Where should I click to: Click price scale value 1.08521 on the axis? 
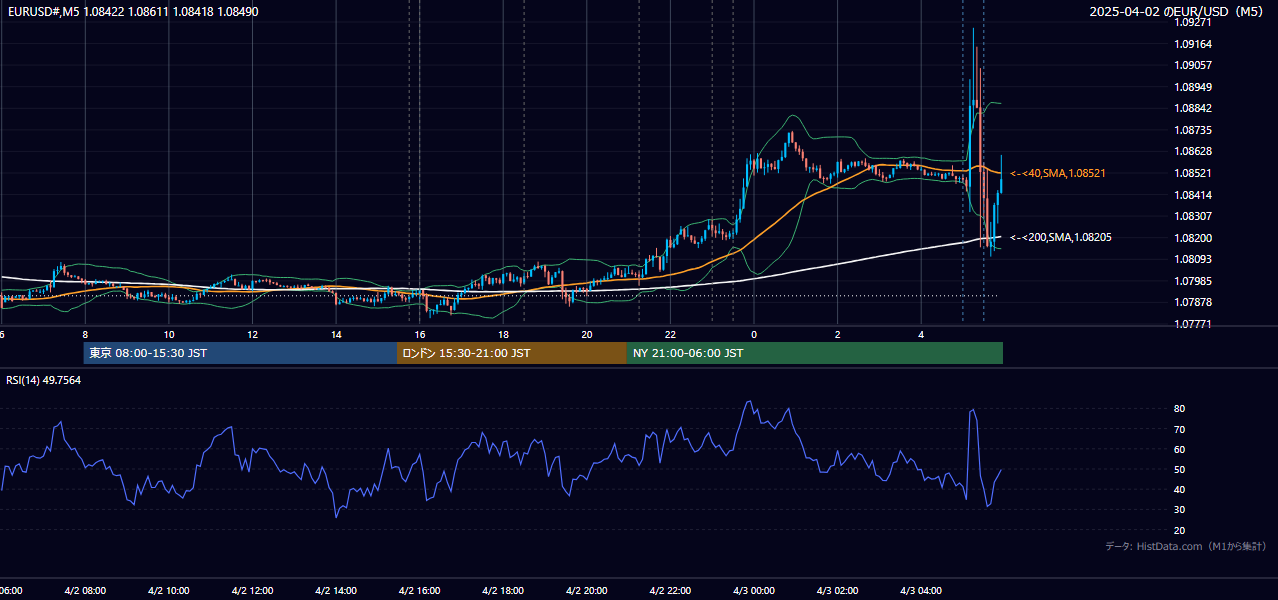[x=1193, y=173]
